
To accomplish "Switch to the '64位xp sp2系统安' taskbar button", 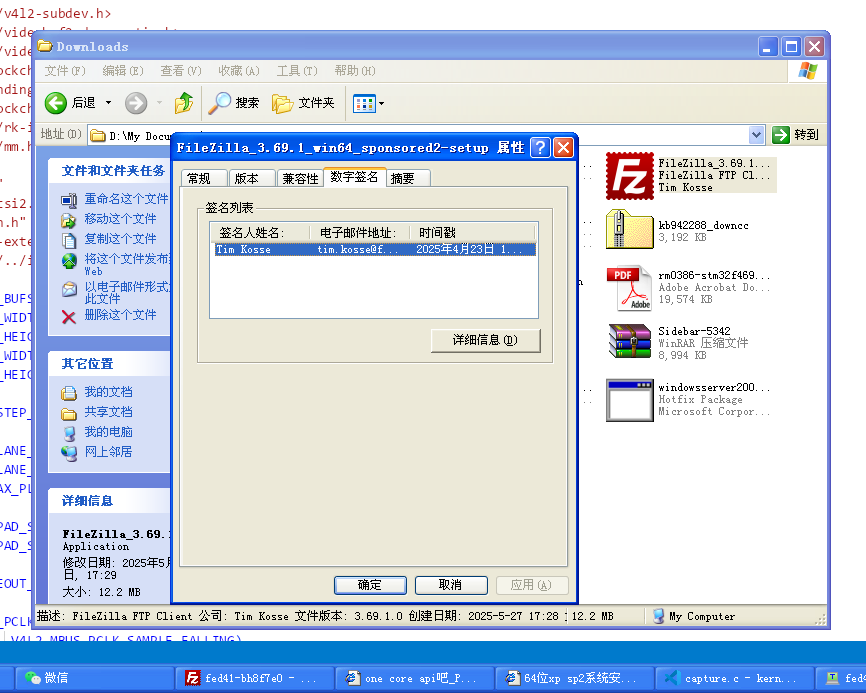I will pos(574,678).
